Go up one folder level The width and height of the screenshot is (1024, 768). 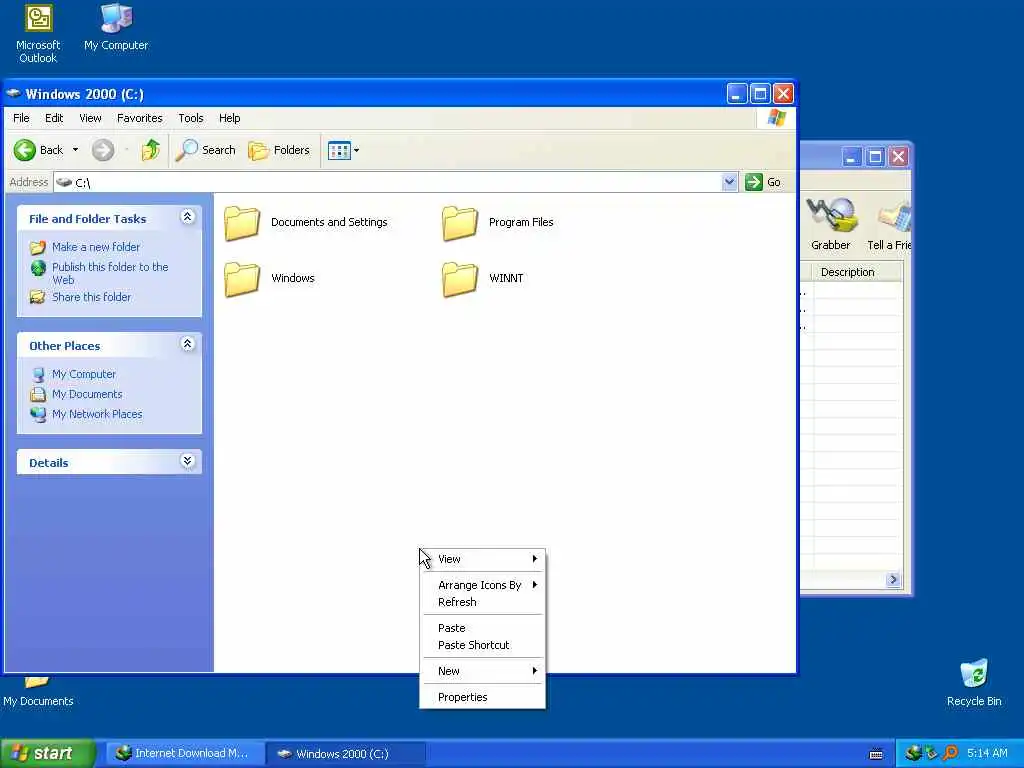click(151, 150)
